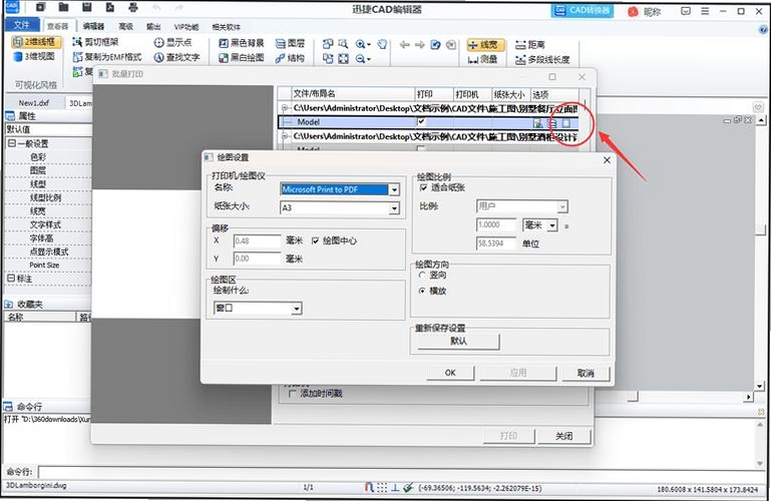This screenshot has width=771, height=501.
Task: Select the Measure tool
Action: 483,59
